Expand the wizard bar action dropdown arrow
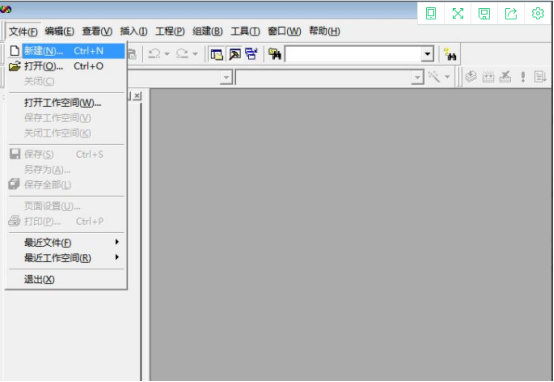The image size is (554, 382). (447, 77)
